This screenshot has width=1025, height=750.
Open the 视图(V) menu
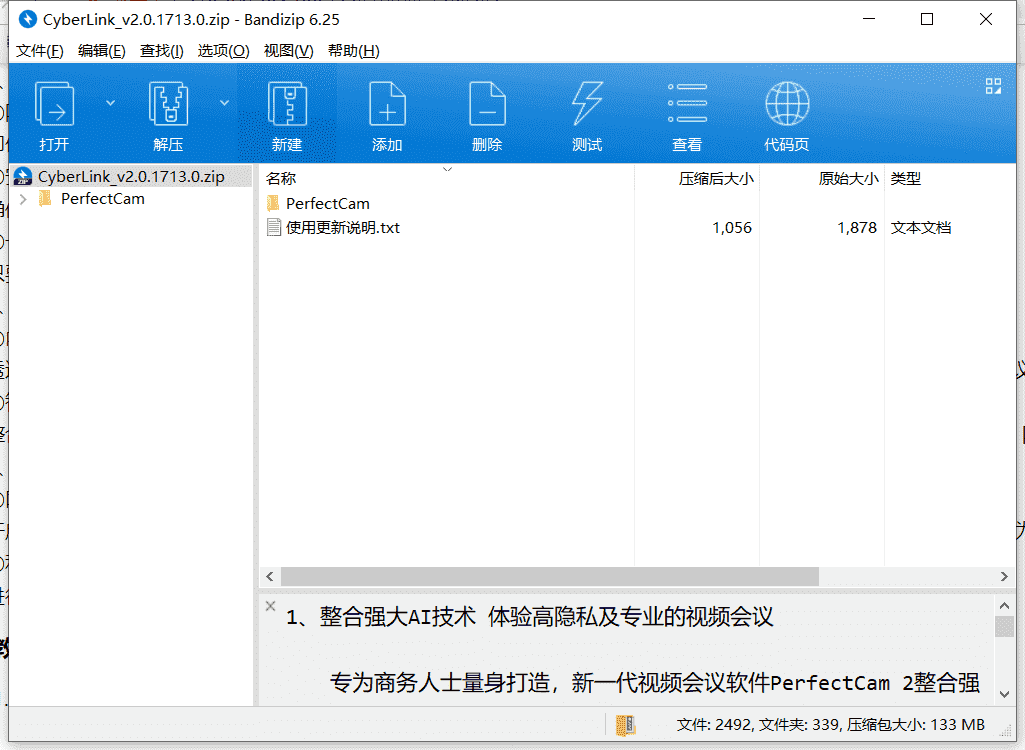pyautogui.click(x=288, y=51)
